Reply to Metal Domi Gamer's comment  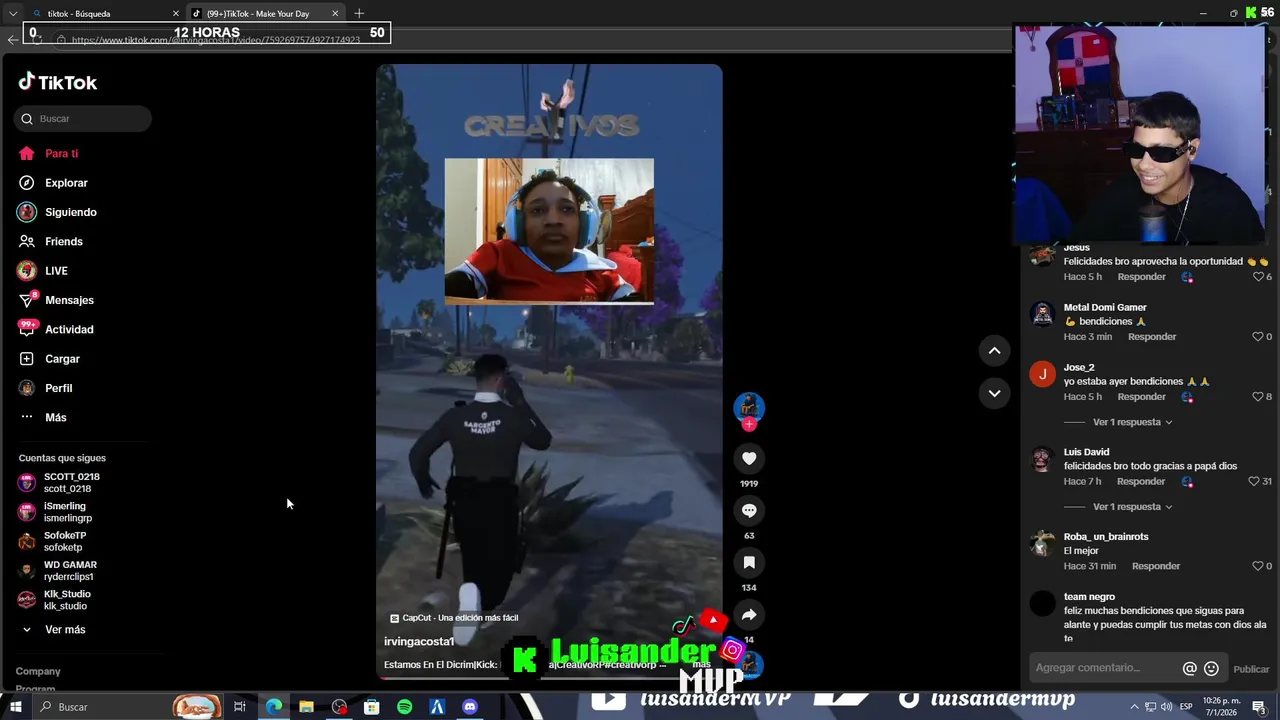(1152, 337)
